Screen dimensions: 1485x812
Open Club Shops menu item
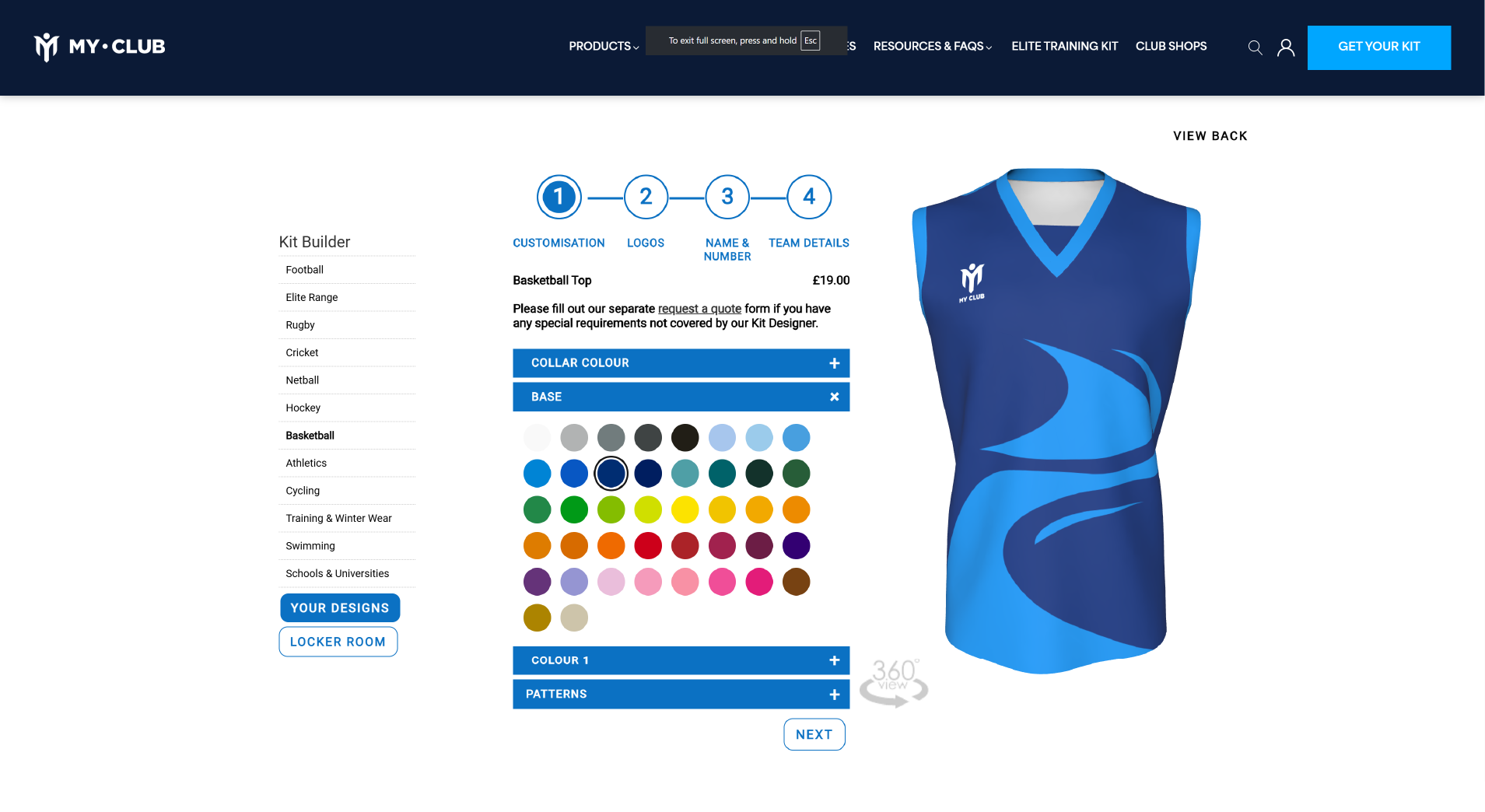(1171, 47)
